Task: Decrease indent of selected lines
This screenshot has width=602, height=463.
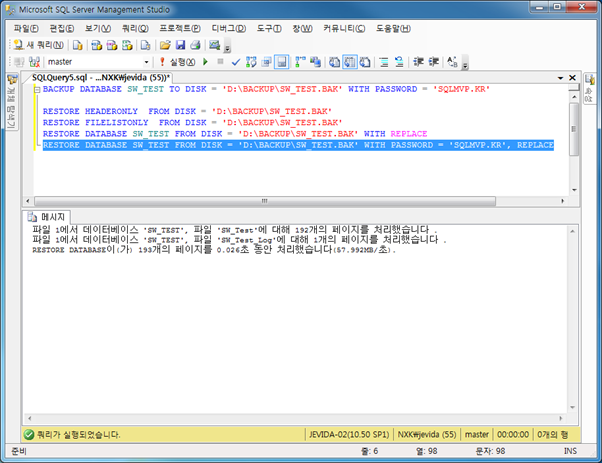Action: pyautogui.click(x=418, y=62)
